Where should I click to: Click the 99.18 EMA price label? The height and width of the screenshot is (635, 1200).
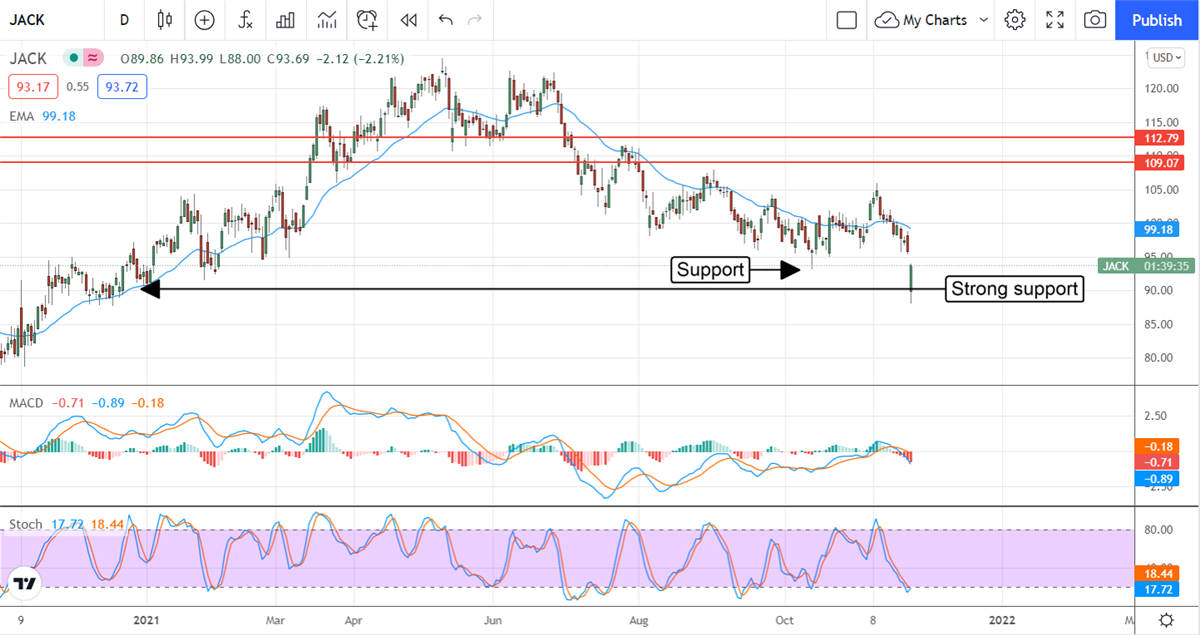pos(1158,229)
